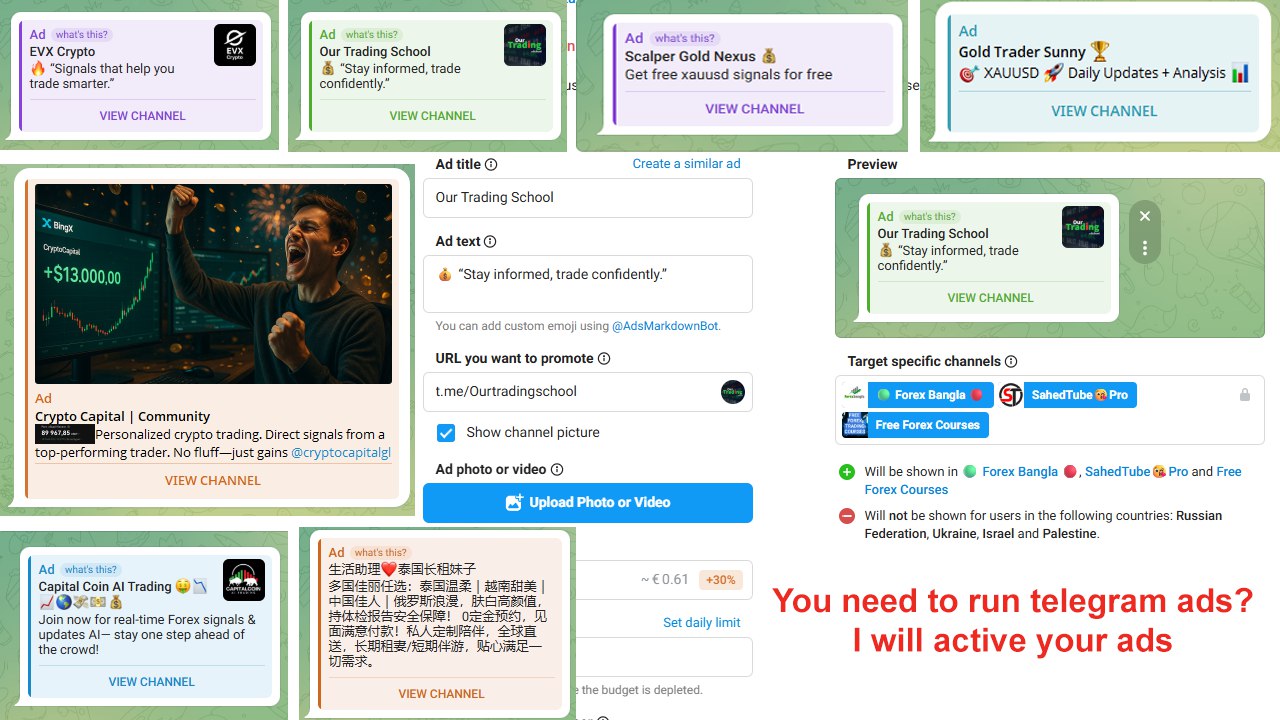Click what's this? on the Scalper Gold Nexus ad
Viewport: 1280px width, 720px height.
[x=685, y=39]
